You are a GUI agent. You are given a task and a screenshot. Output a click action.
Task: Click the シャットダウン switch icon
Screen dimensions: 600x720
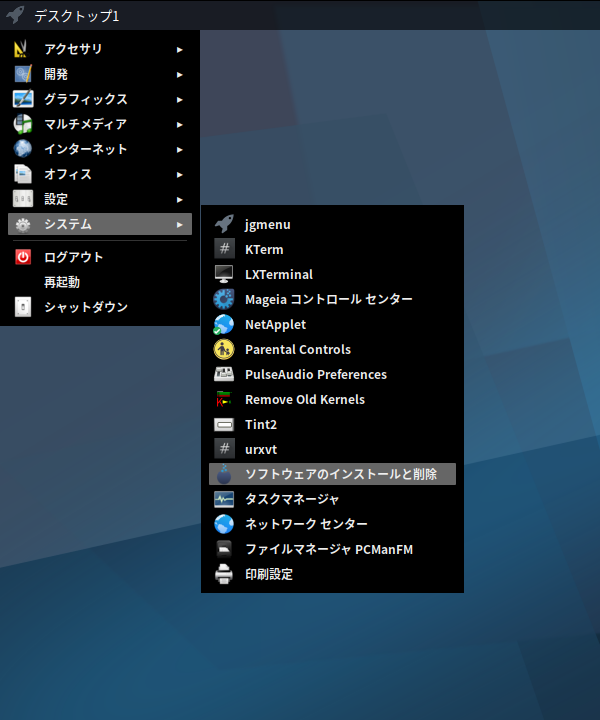[x=22, y=307]
